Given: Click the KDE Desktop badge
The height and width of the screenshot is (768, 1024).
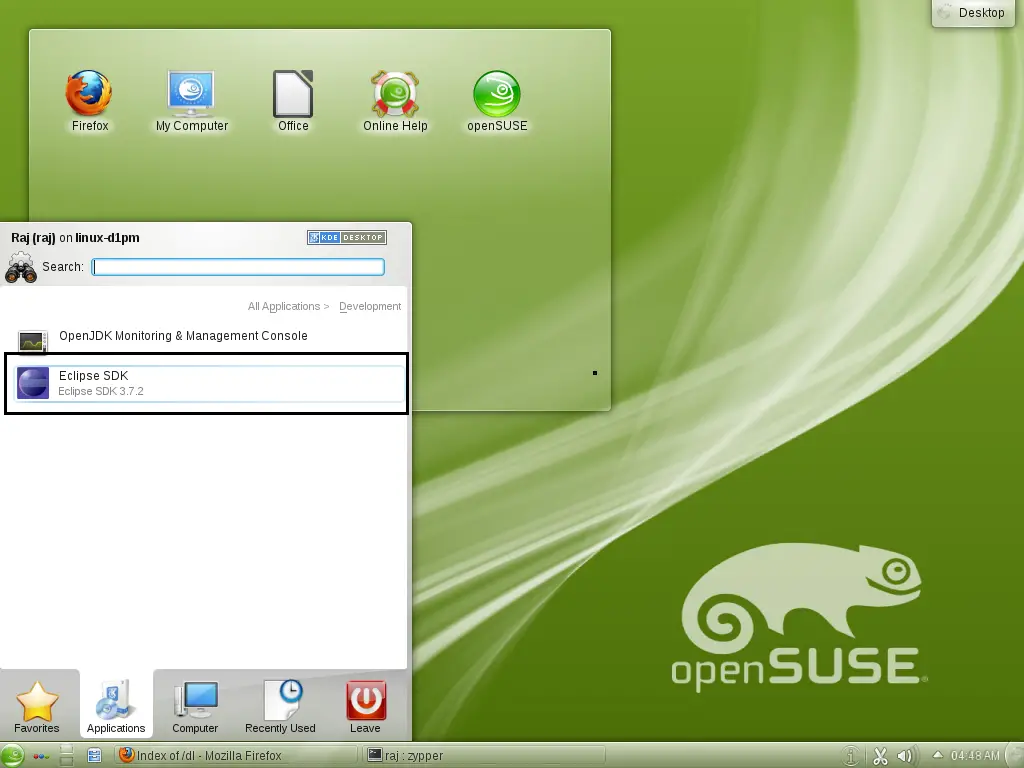Looking at the screenshot, I should 347,238.
